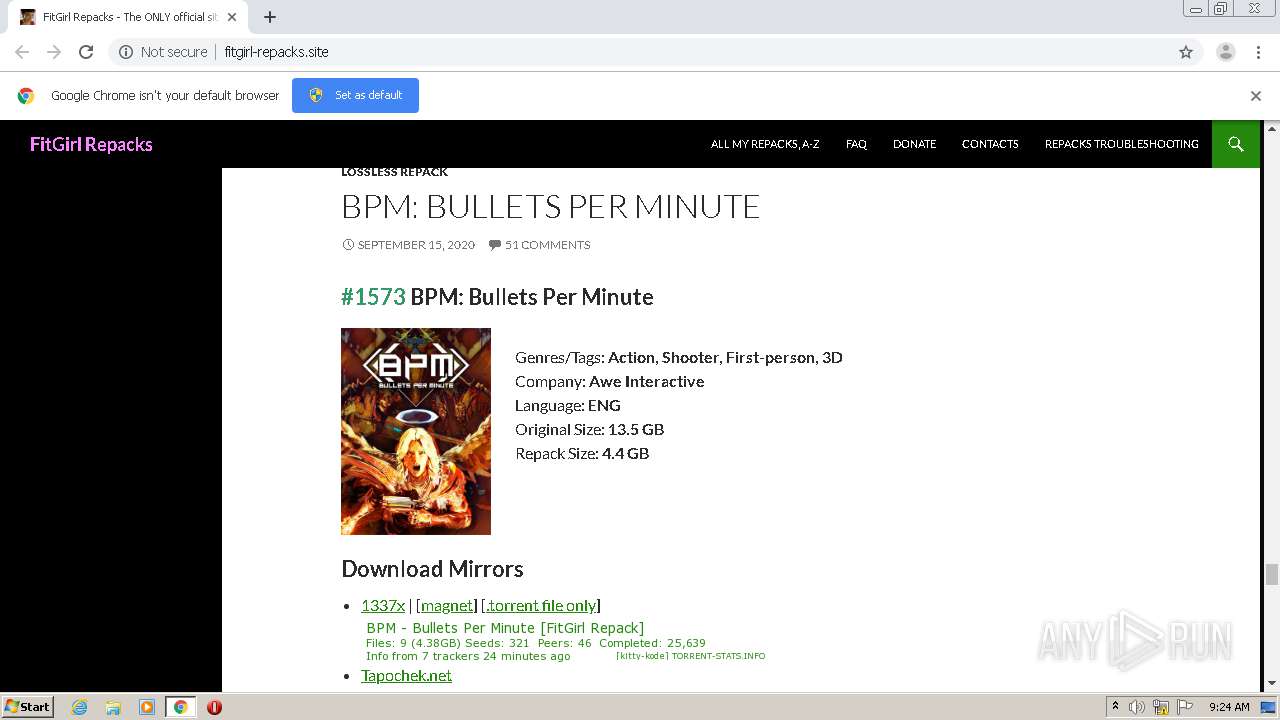Reload the page with the refresh icon
This screenshot has height=720, width=1280.
pyautogui.click(x=86, y=52)
